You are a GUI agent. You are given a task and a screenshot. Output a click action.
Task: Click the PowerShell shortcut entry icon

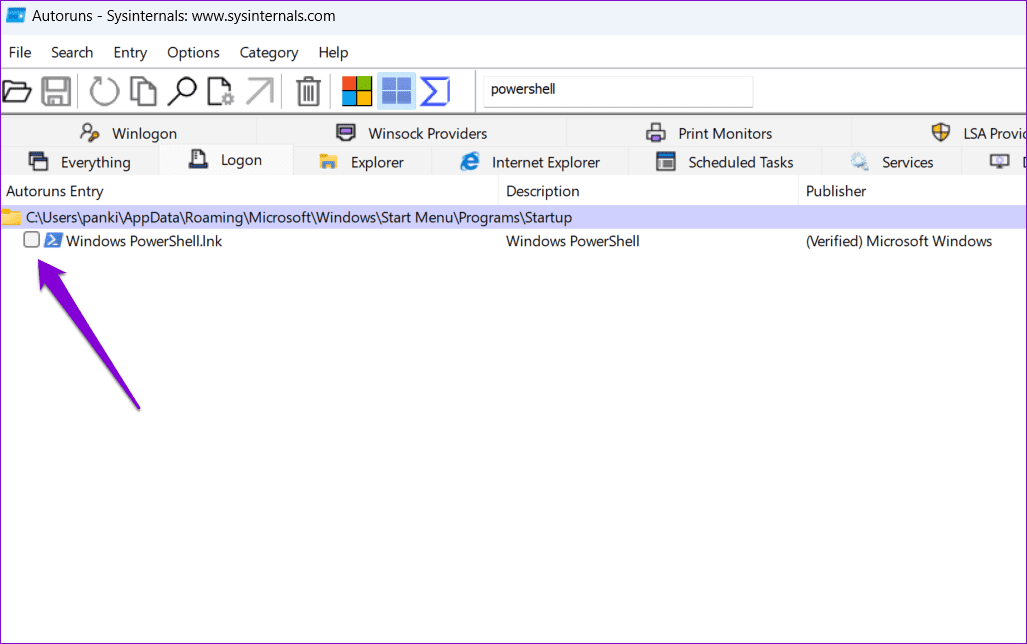click(53, 240)
